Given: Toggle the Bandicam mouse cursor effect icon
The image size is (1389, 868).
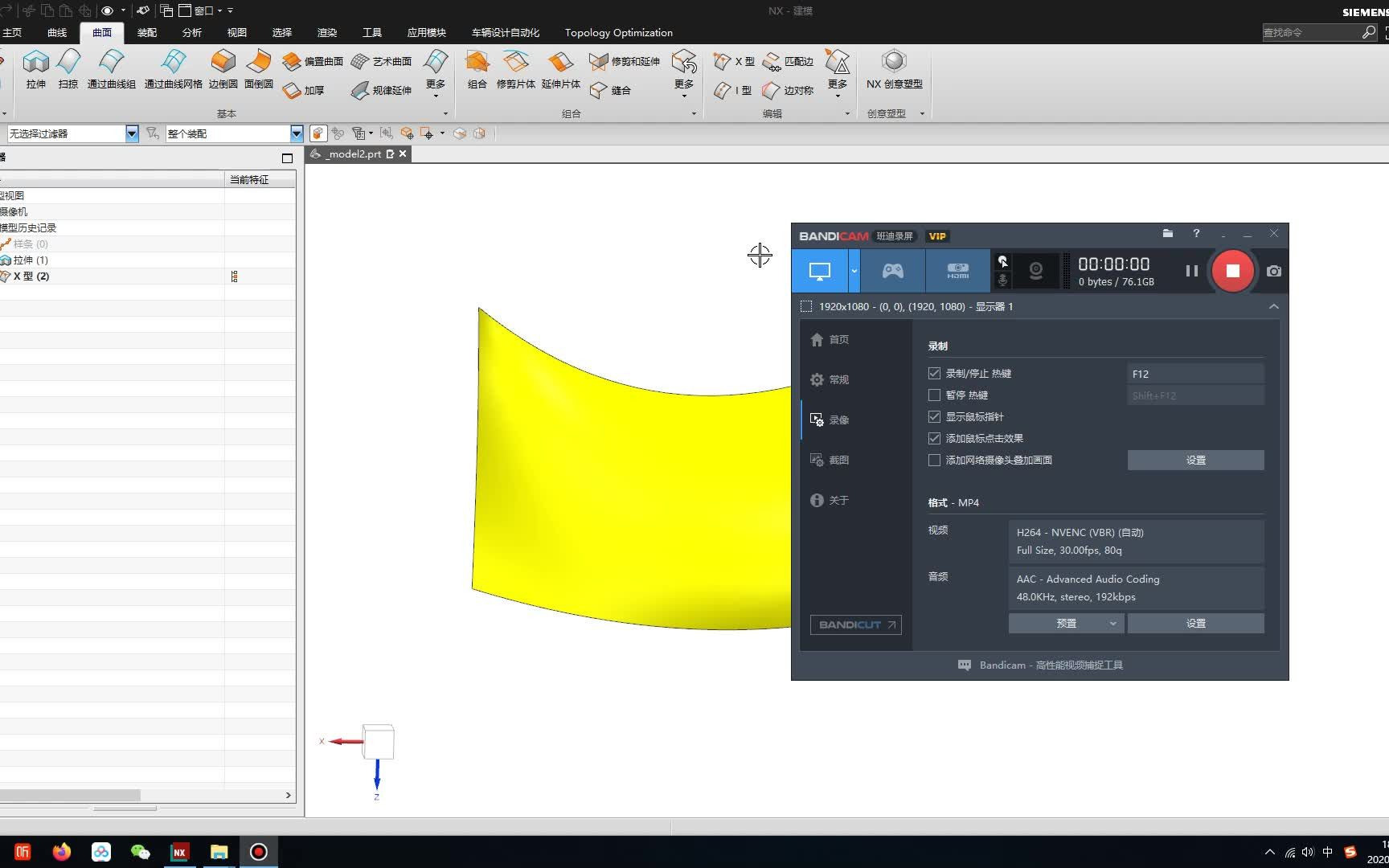Looking at the screenshot, I should pos(1002,261).
